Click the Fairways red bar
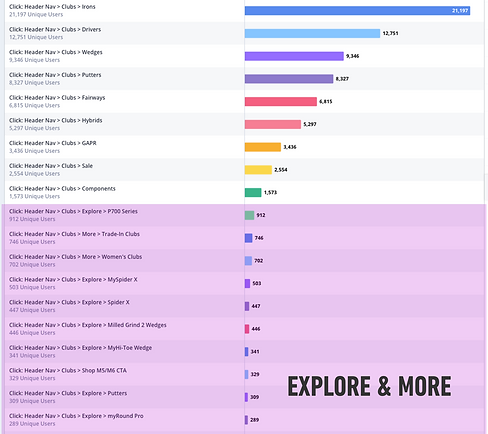Viewport: 488px width, 434px height. [x=281, y=101]
